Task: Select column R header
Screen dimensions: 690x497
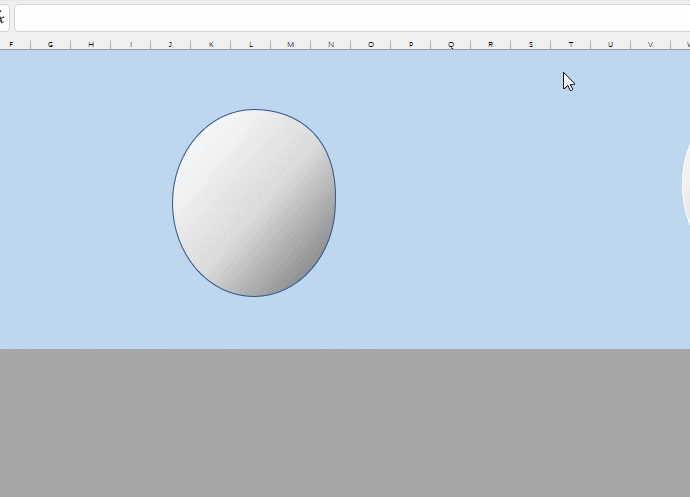Action: [x=490, y=44]
